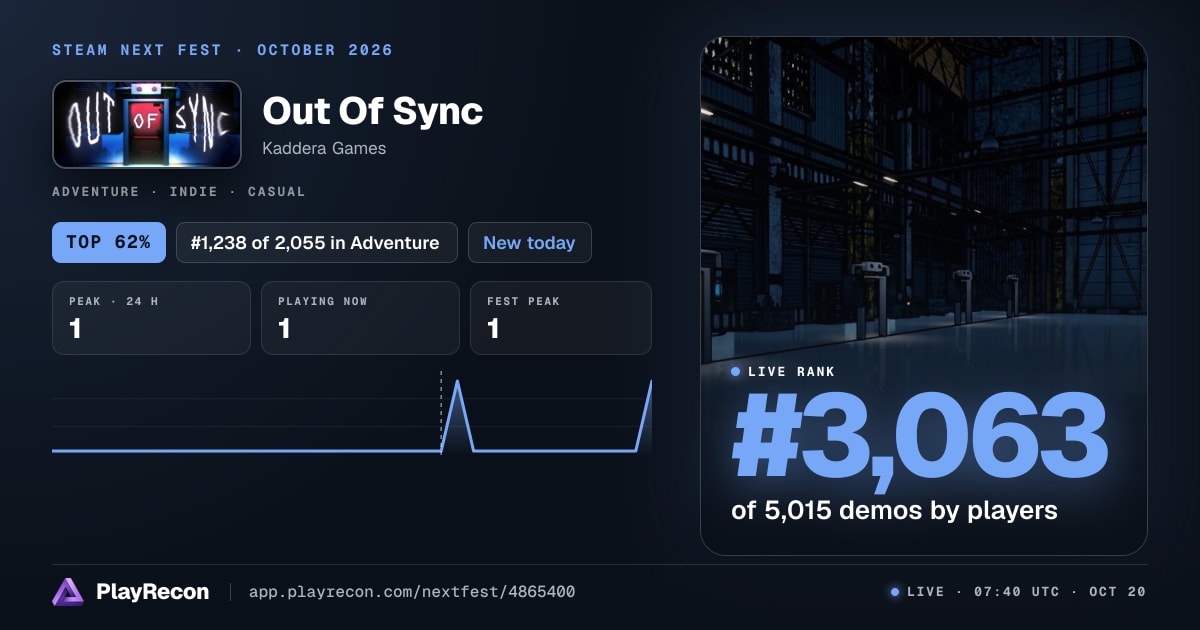Click the Kaddera Games developer name
The image size is (1200, 630).
click(x=324, y=148)
